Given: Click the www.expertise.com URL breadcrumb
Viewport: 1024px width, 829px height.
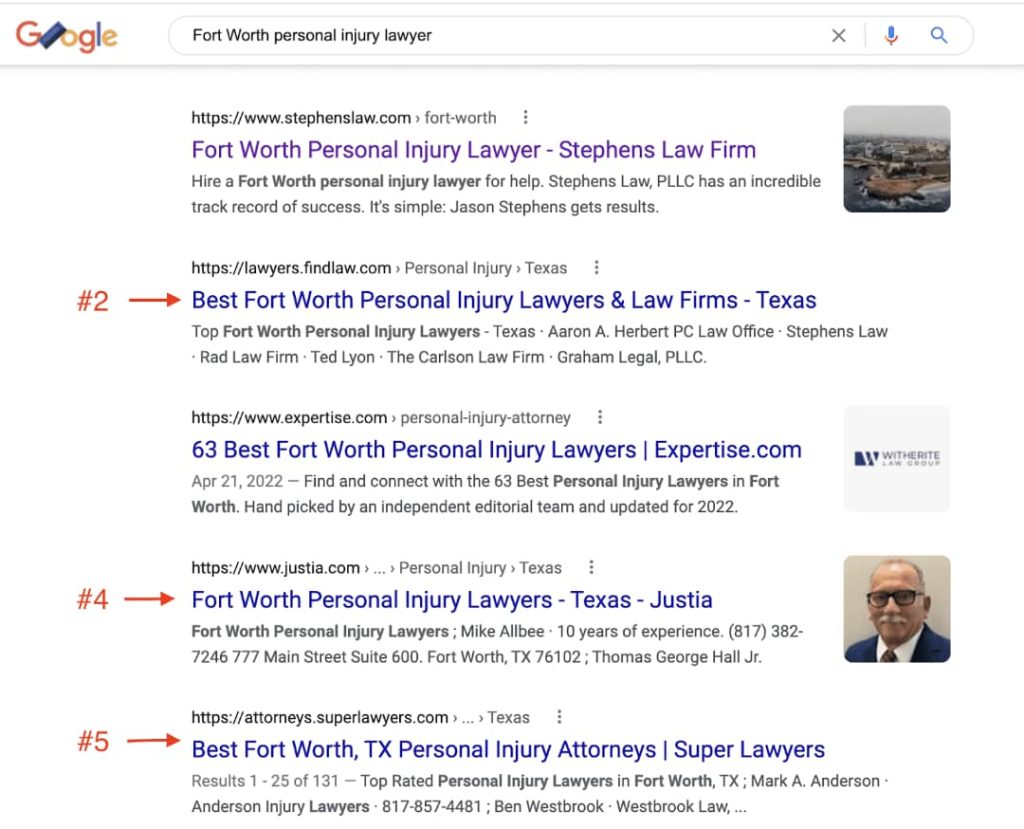Looking at the screenshot, I should [x=381, y=418].
